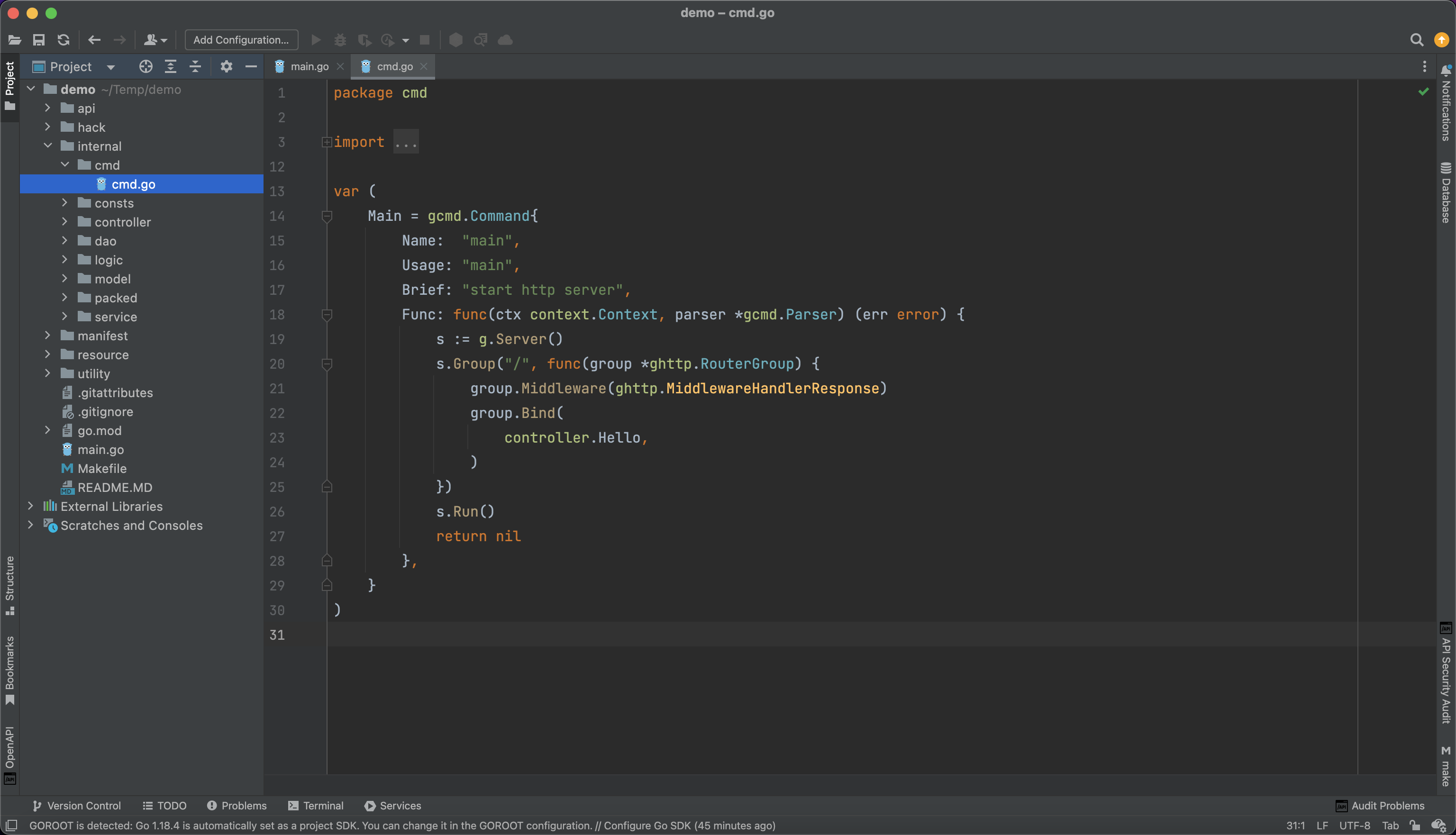Click the navigate Back arrow icon
This screenshot has height=835, width=1456.
[x=95, y=40]
